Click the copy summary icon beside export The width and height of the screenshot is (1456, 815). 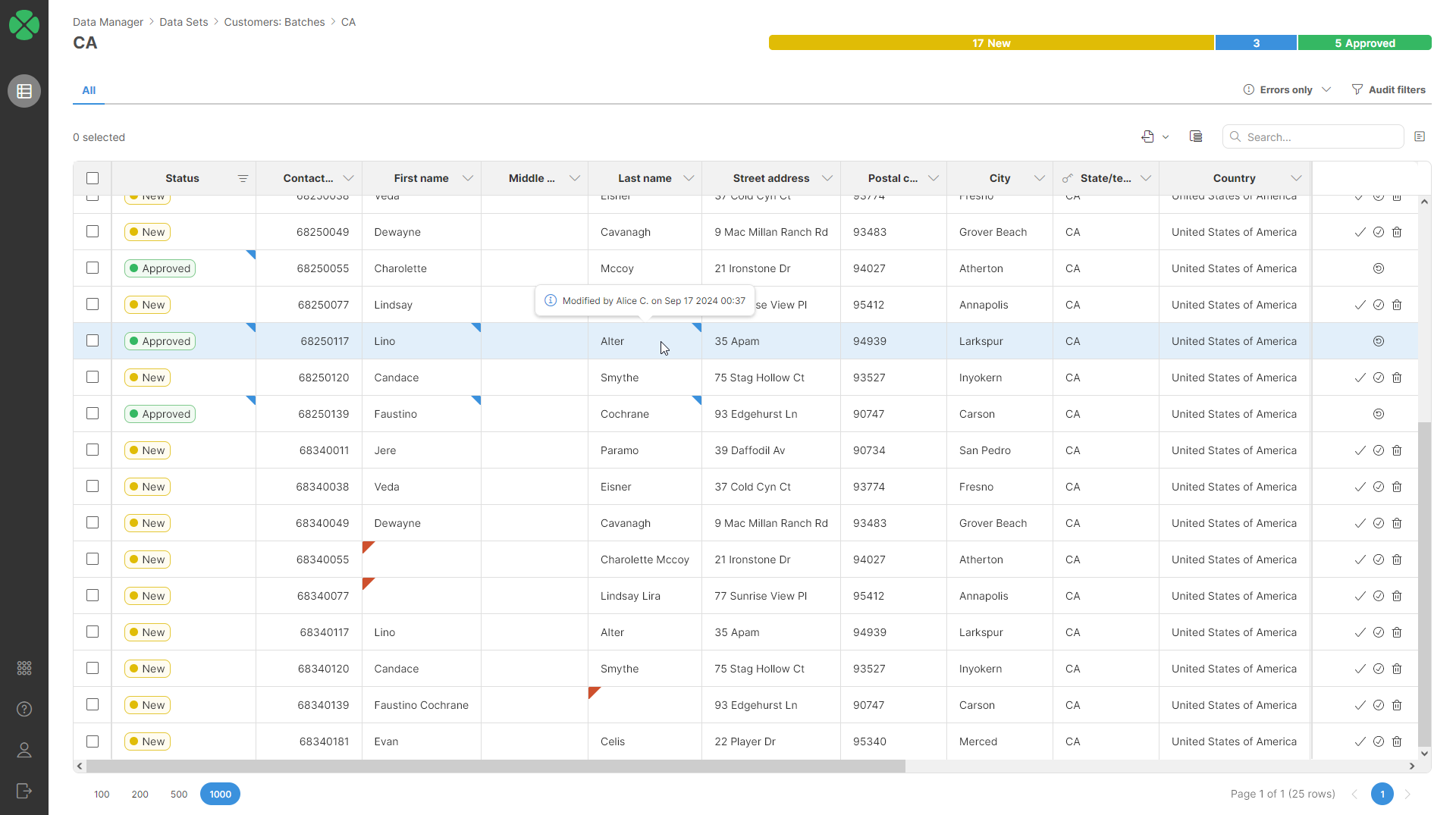[x=1196, y=136]
